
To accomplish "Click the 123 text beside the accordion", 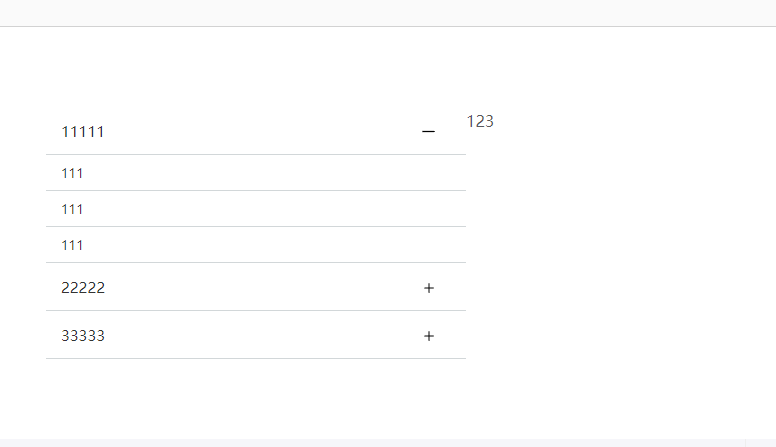I will point(480,121).
